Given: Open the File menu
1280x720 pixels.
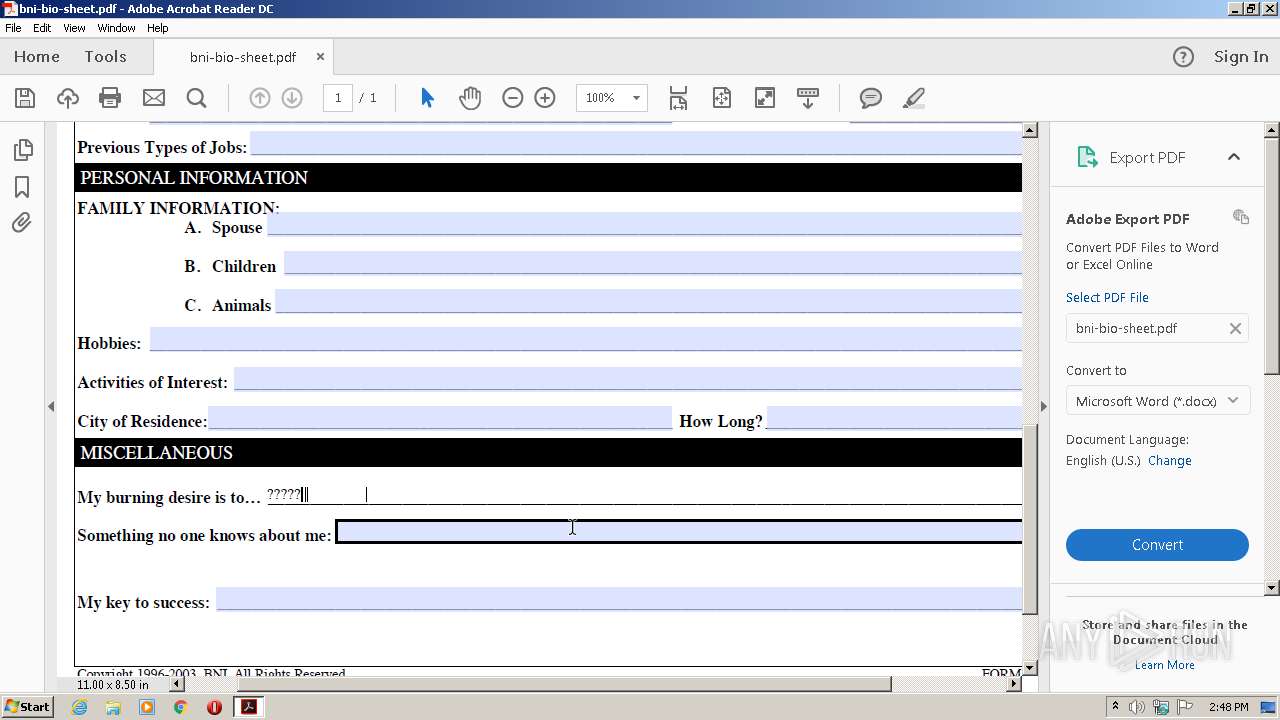Looking at the screenshot, I should point(13,28).
